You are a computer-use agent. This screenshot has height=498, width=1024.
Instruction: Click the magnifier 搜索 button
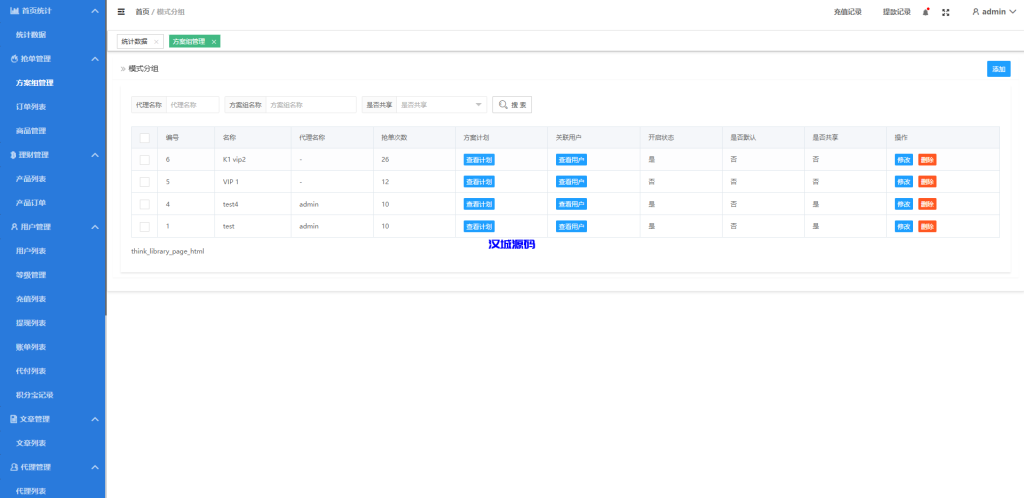tap(511, 104)
